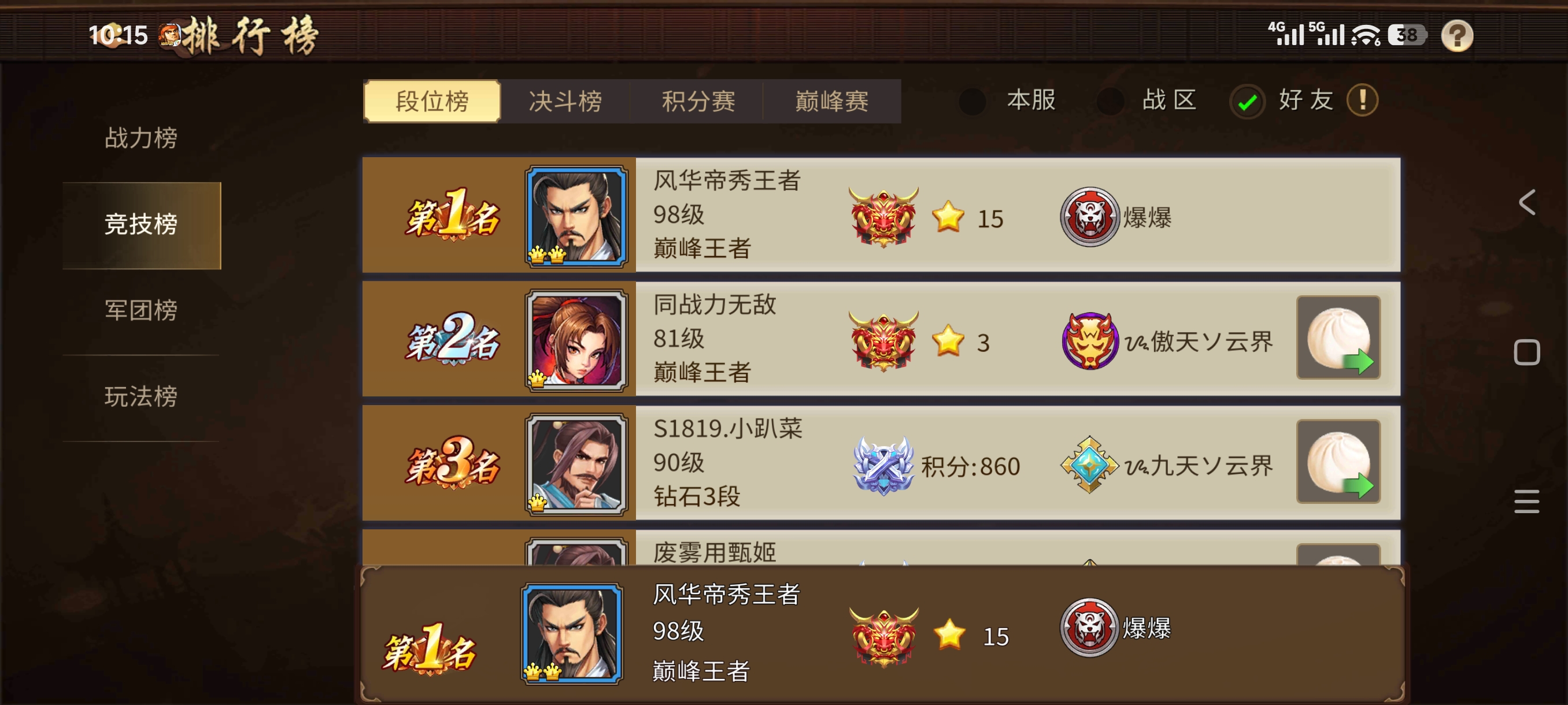Screen dimensions: 1568x705
Task: Tap 傲天ソ云界 legion purple emblem
Action: tap(1089, 340)
